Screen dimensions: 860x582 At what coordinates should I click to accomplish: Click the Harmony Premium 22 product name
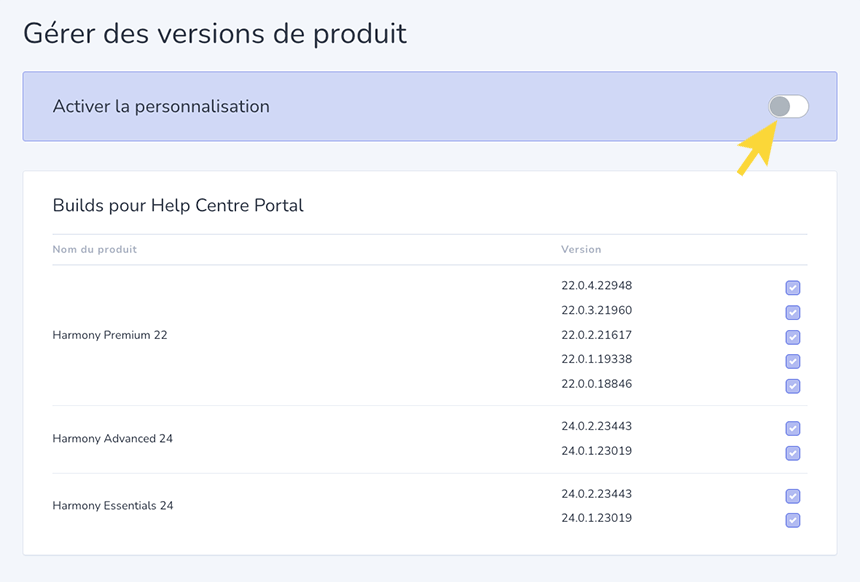click(110, 335)
